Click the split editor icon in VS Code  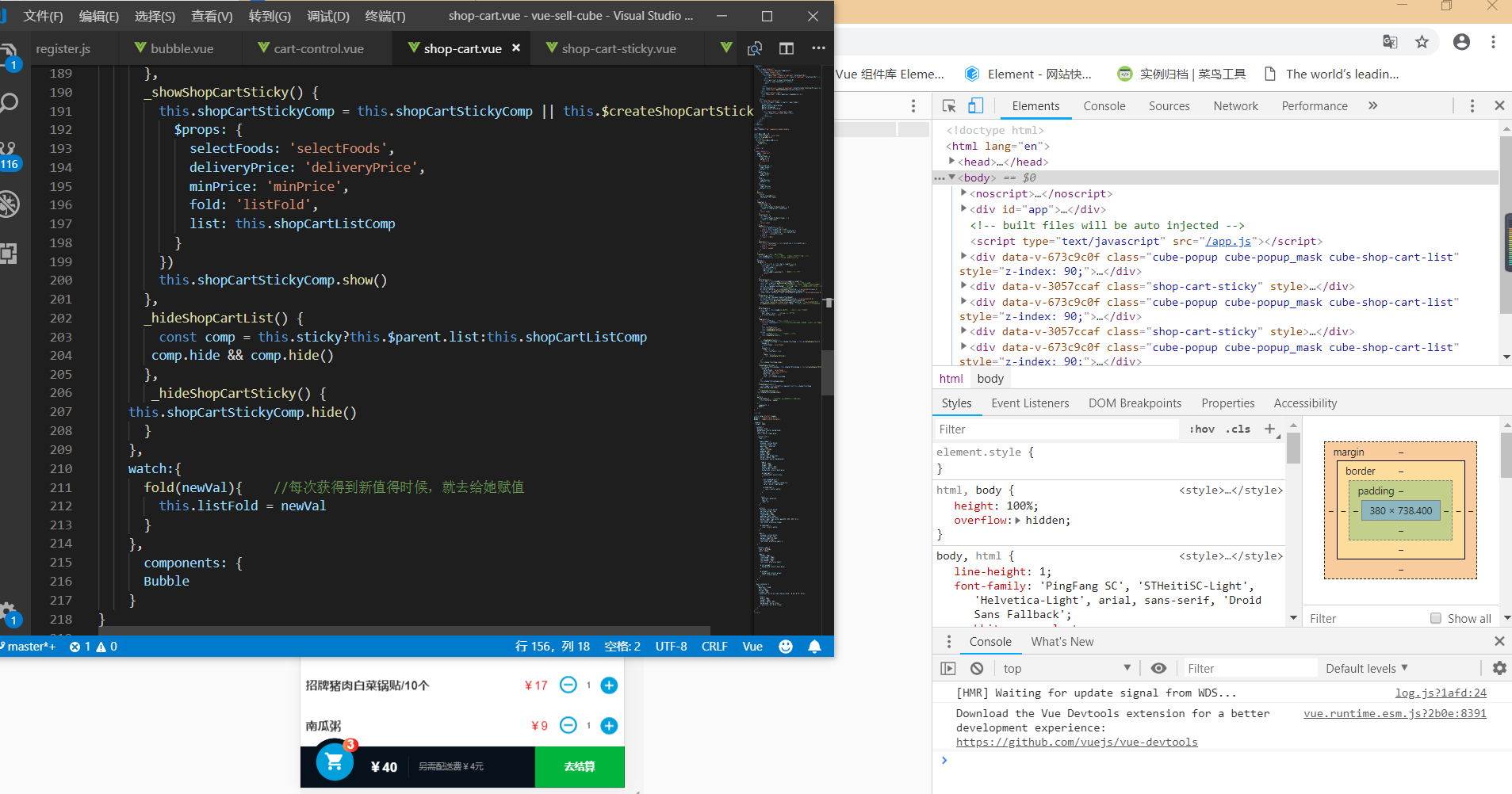tap(786, 48)
